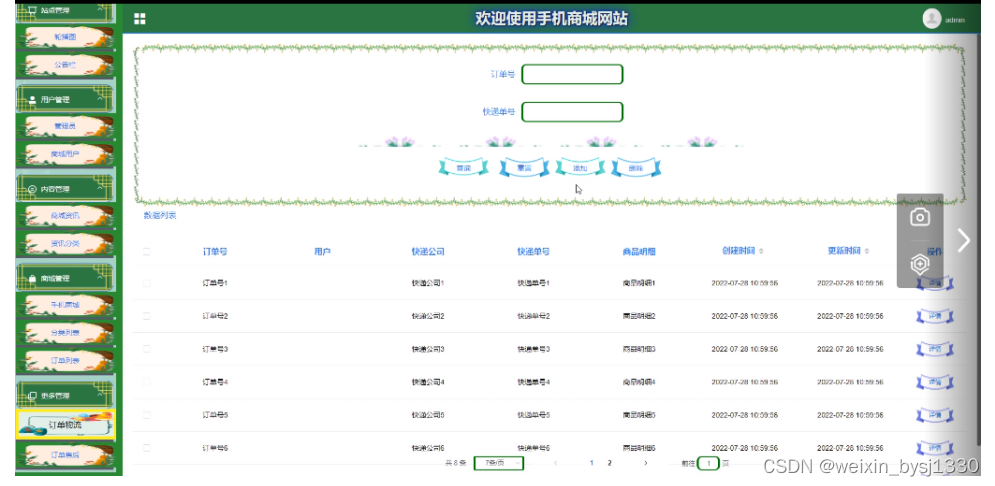Image resolution: width=995 pixels, height=486 pixels.
Task: Click the admin avatar icon
Action: tap(932, 19)
